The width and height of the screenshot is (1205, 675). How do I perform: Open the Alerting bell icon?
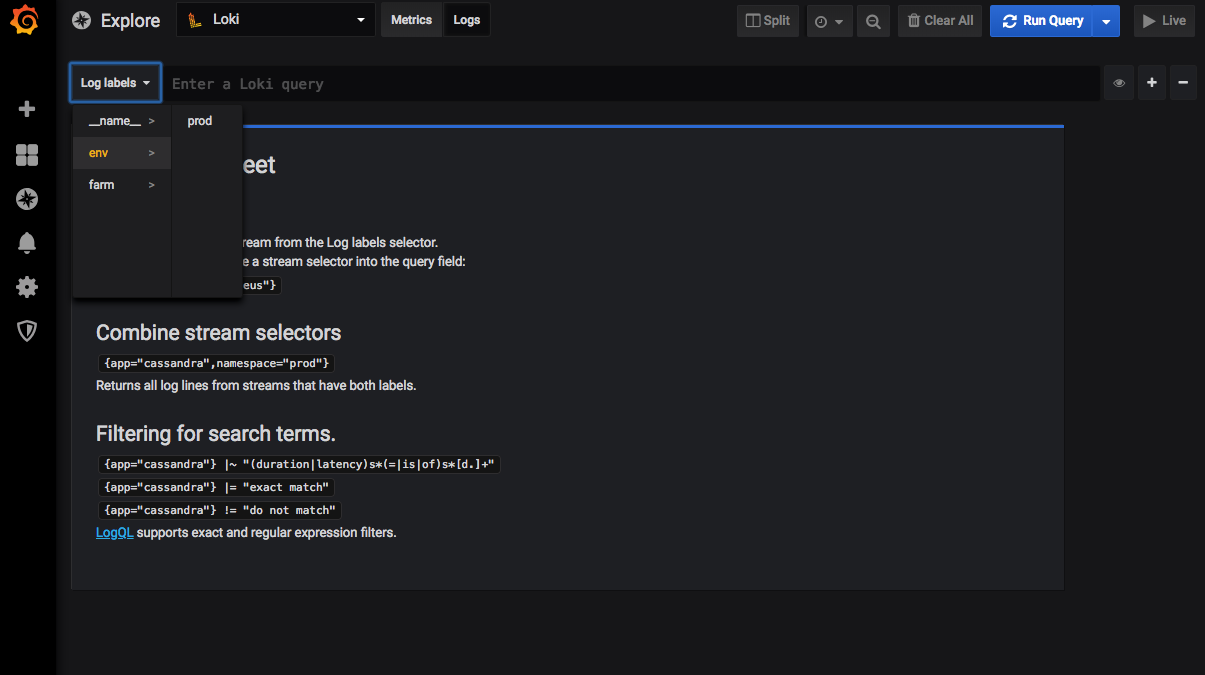[x=27, y=242]
